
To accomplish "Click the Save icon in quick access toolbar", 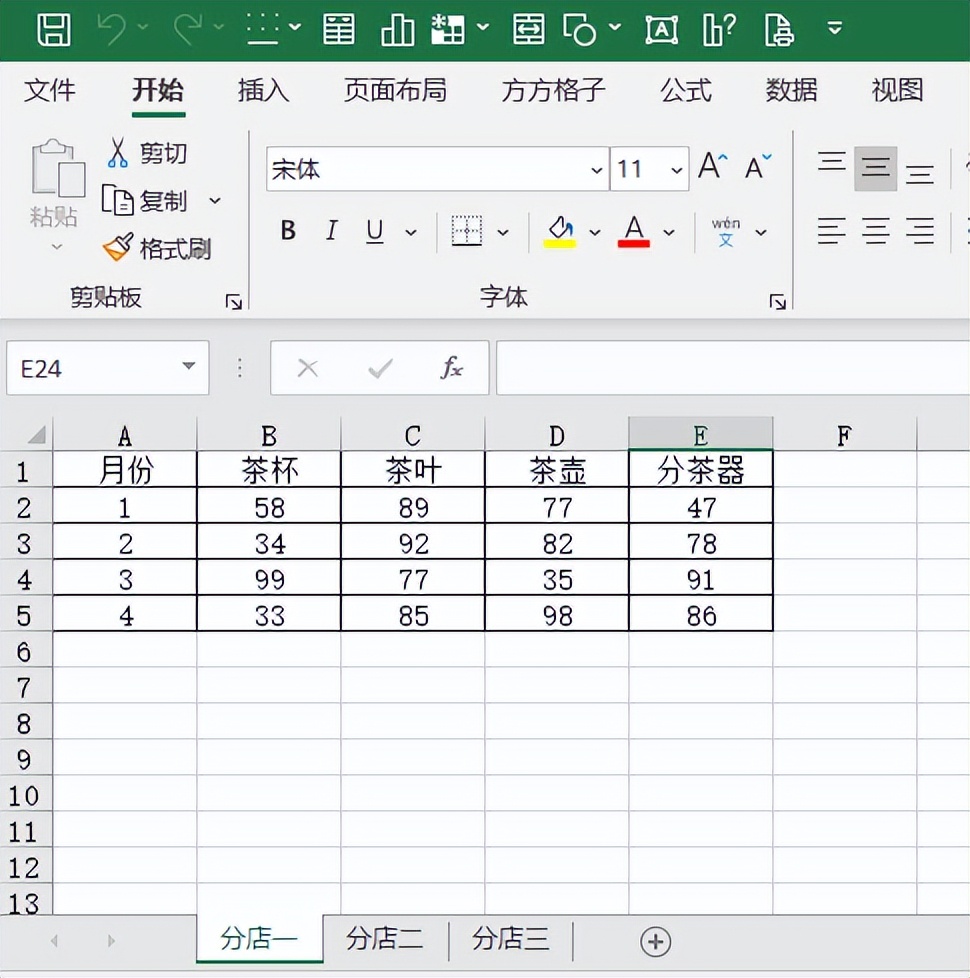I will pos(53,30).
